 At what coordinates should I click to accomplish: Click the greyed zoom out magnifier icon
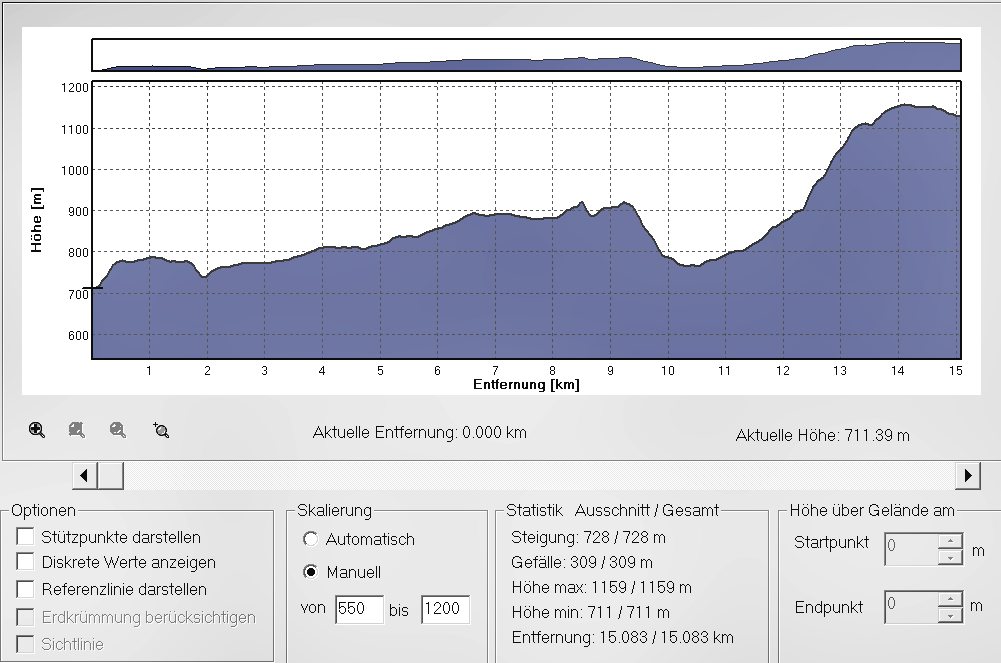tap(77, 430)
